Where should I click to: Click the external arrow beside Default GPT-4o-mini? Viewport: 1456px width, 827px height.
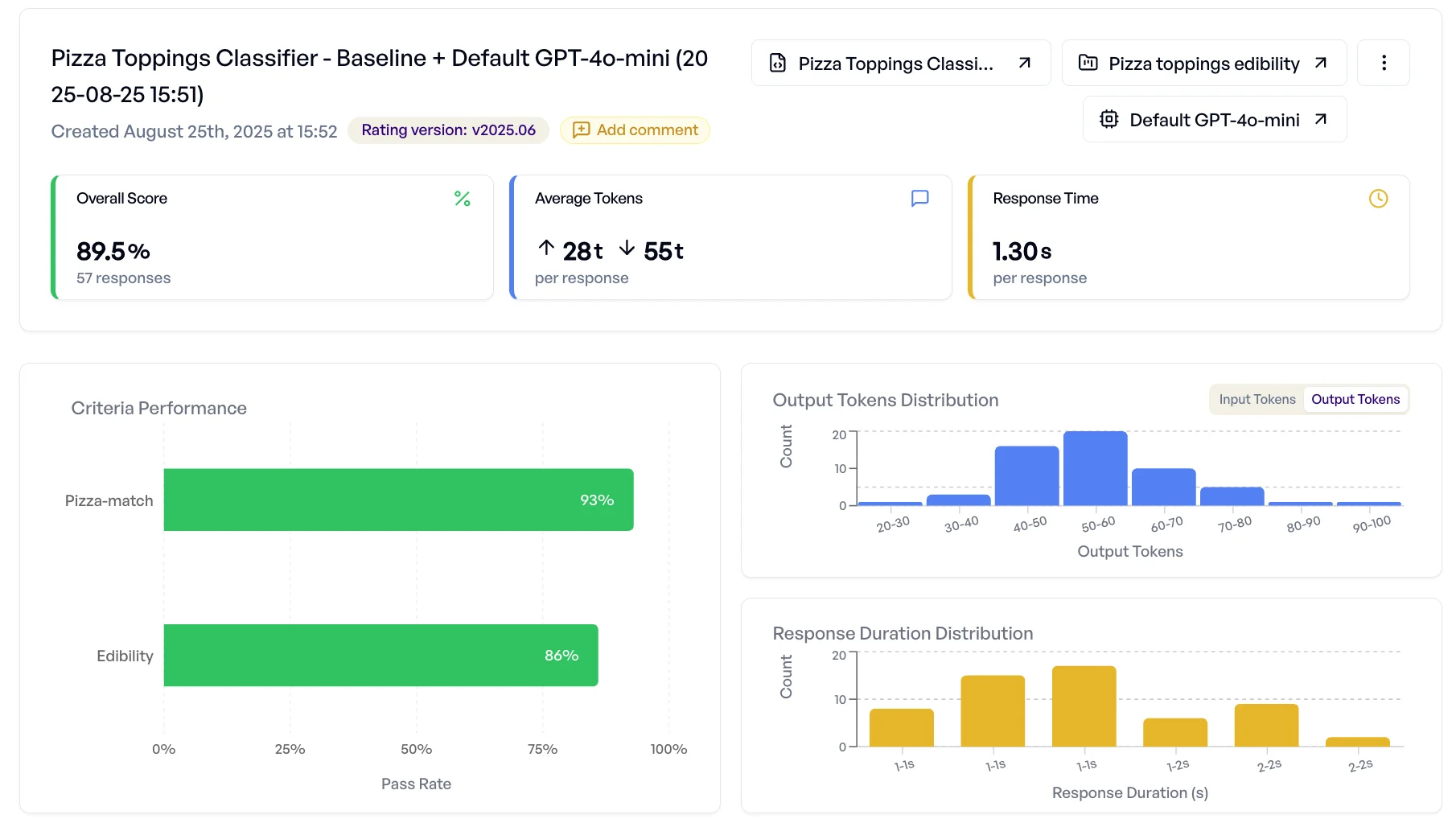tap(1320, 119)
